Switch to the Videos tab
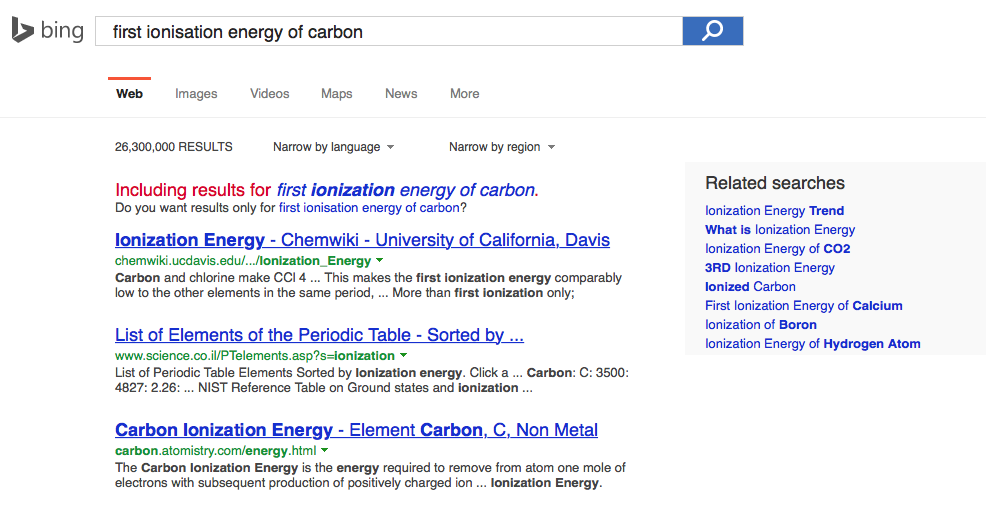986x516 pixels. coord(270,94)
